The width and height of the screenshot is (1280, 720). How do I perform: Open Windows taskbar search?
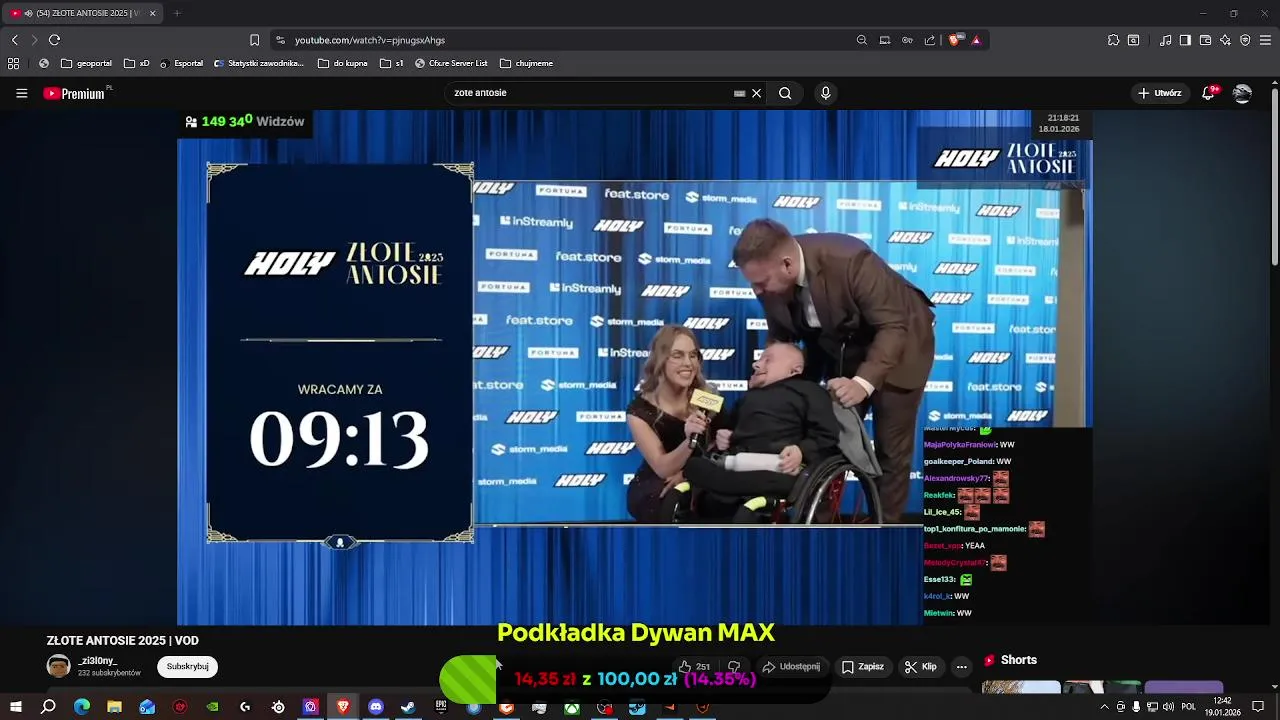[x=48, y=707]
